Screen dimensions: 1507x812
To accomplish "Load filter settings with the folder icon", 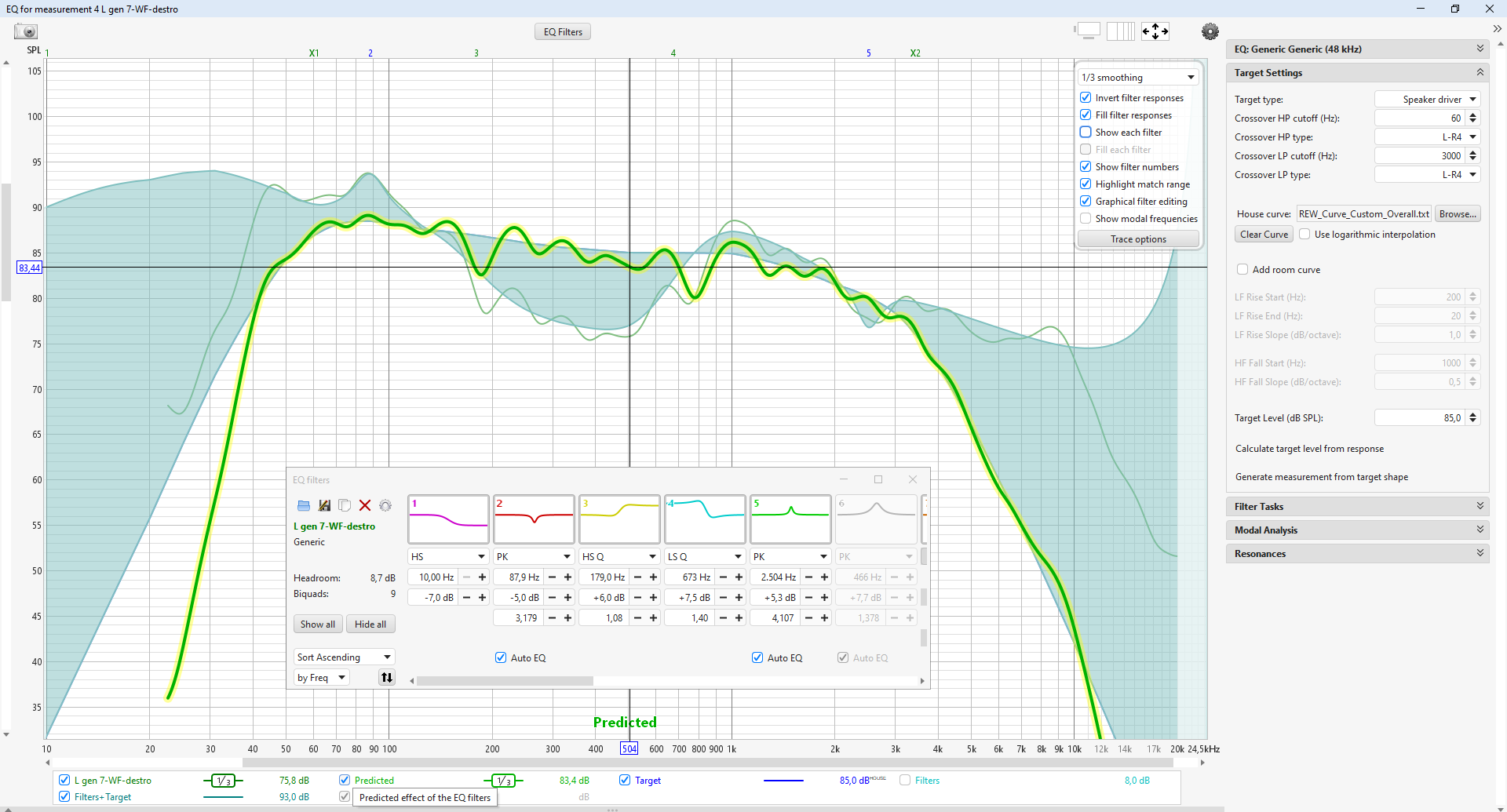I will click(x=304, y=505).
